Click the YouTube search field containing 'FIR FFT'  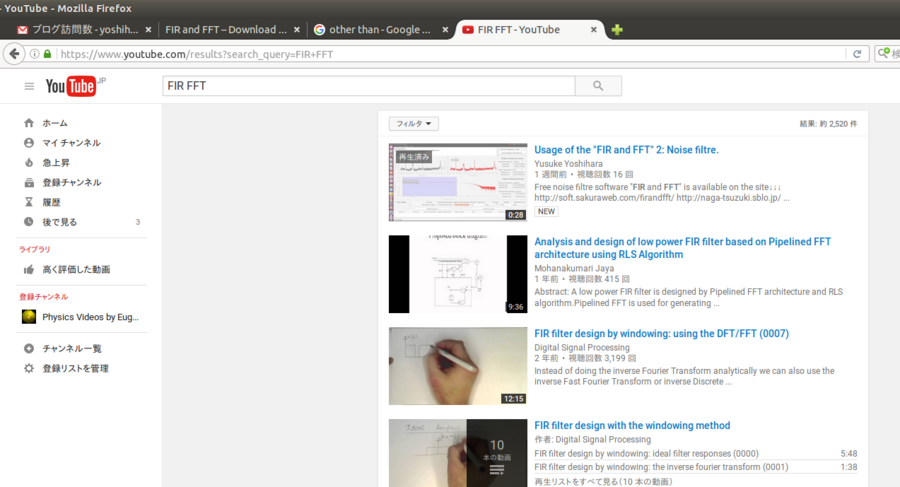click(x=370, y=86)
